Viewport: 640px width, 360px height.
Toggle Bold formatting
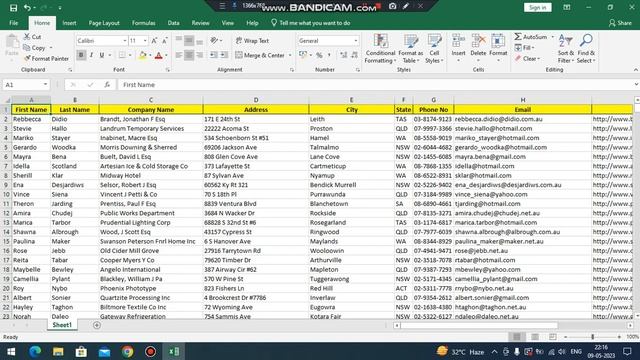tap(81, 55)
